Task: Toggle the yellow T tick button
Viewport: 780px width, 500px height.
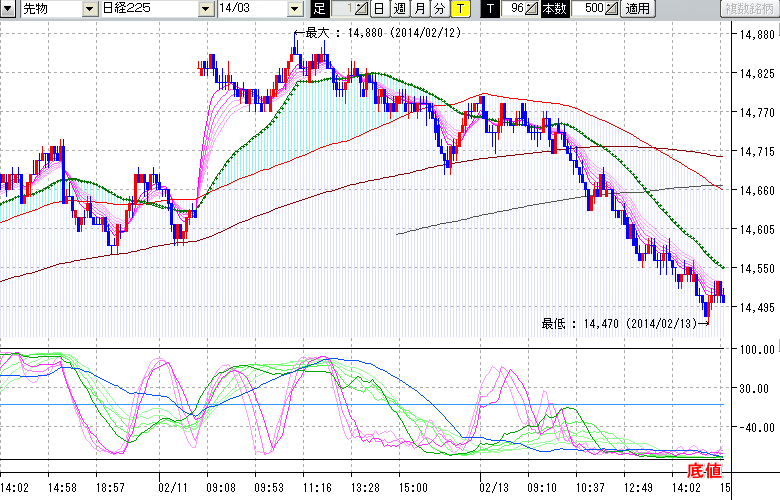Action: coord(459,9)
